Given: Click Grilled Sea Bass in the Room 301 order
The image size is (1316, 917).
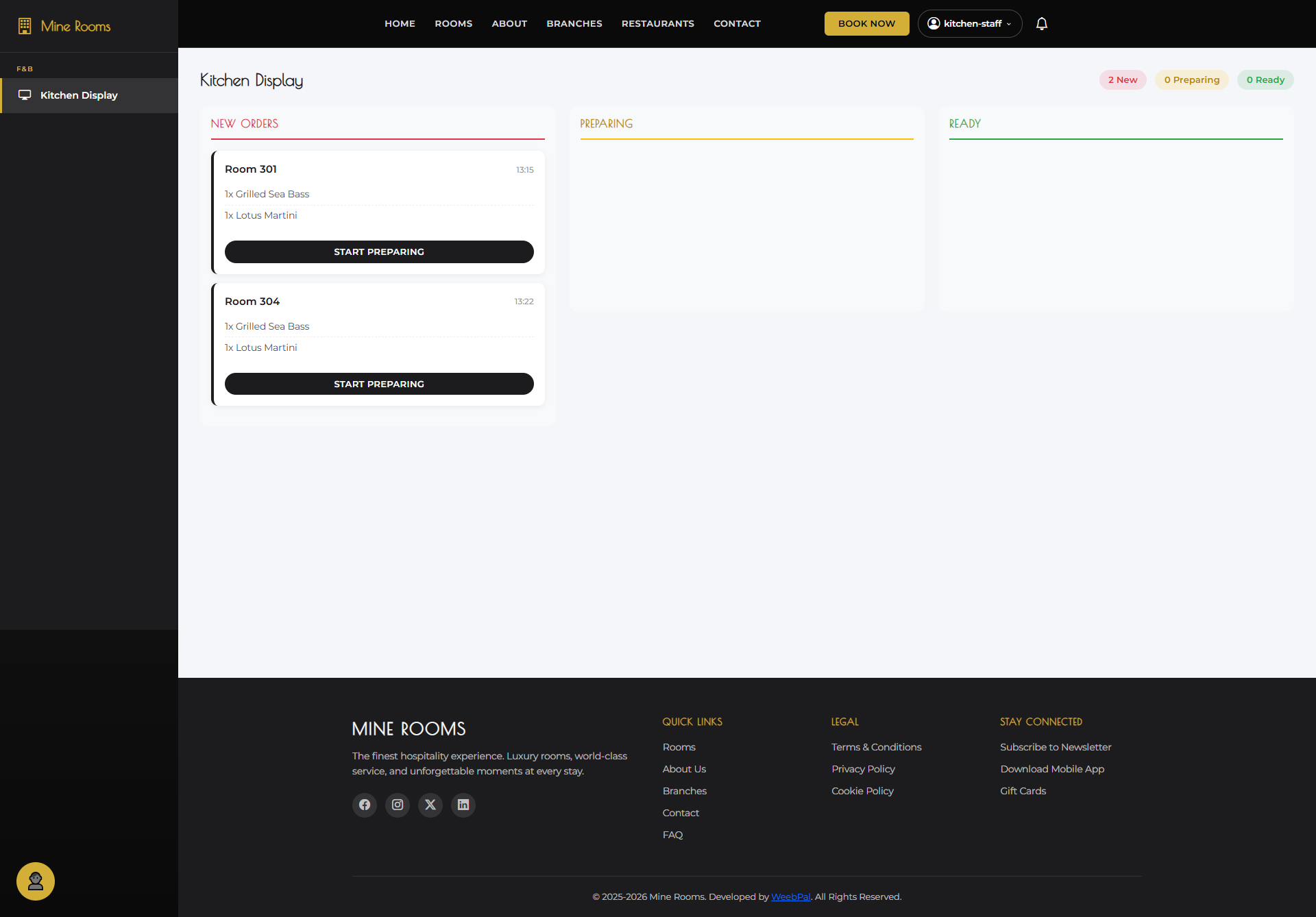Looking at the screenshot, I should (x=267, y=194).
